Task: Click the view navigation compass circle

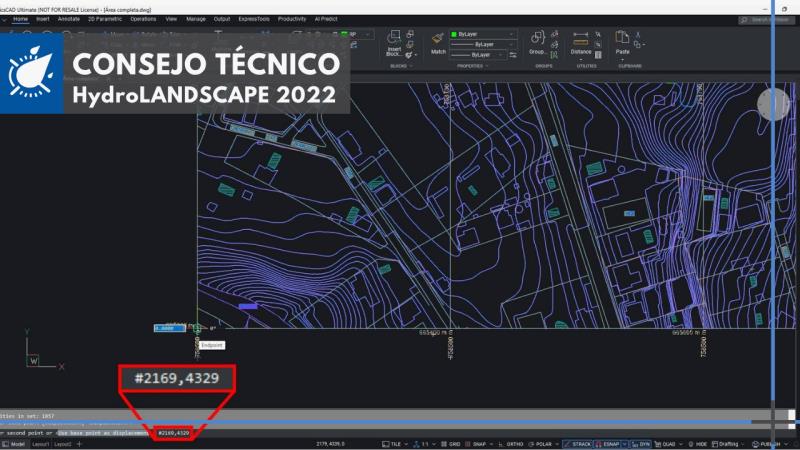Action: 773,104
